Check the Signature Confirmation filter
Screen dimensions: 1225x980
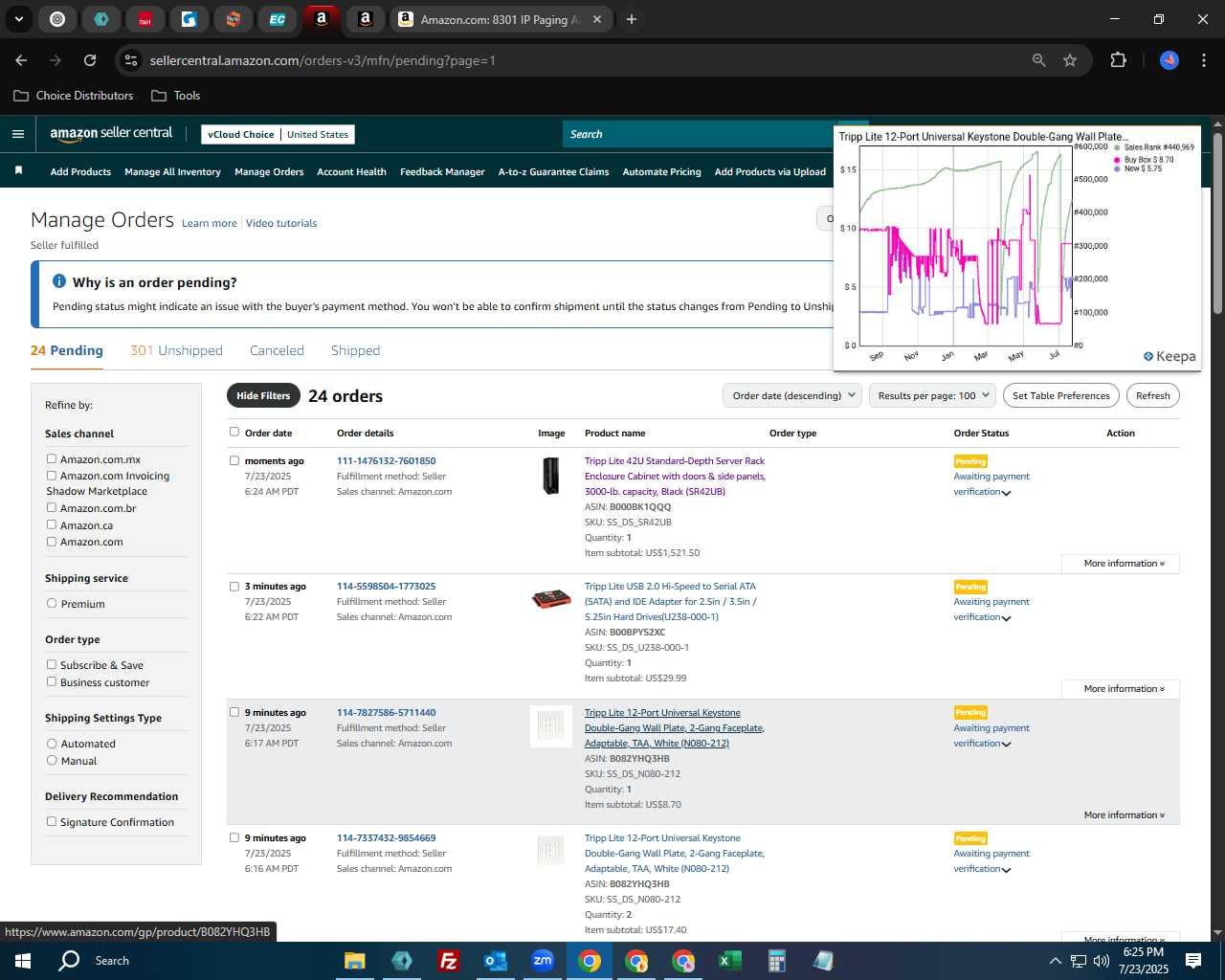pyautogui.click(x=52, y=821)
